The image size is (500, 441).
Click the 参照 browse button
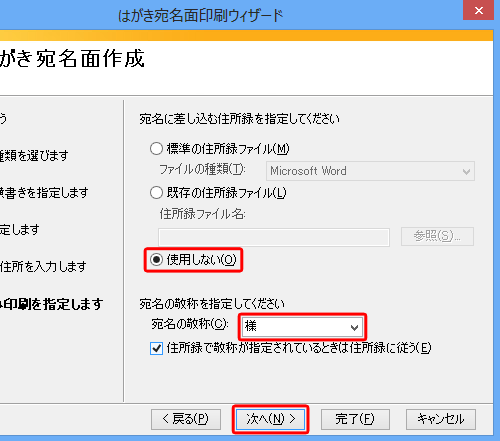click(437, 236)
